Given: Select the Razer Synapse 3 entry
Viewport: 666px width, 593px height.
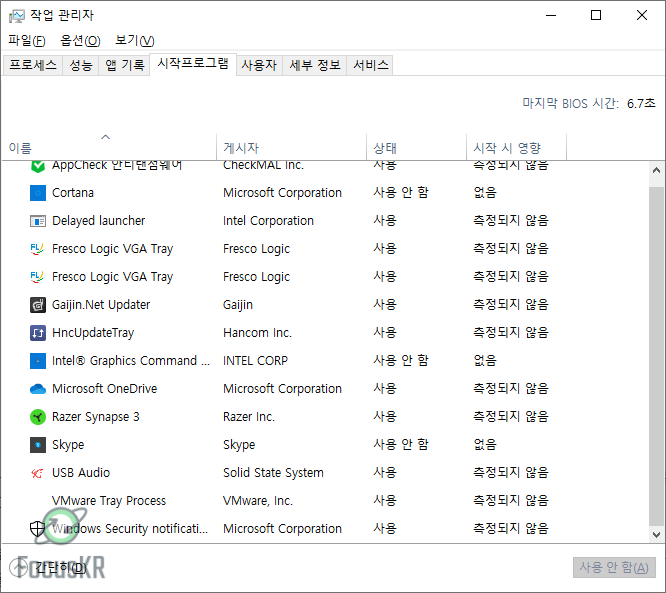Looking at the screenshot, I should click(x=96, y=417).
